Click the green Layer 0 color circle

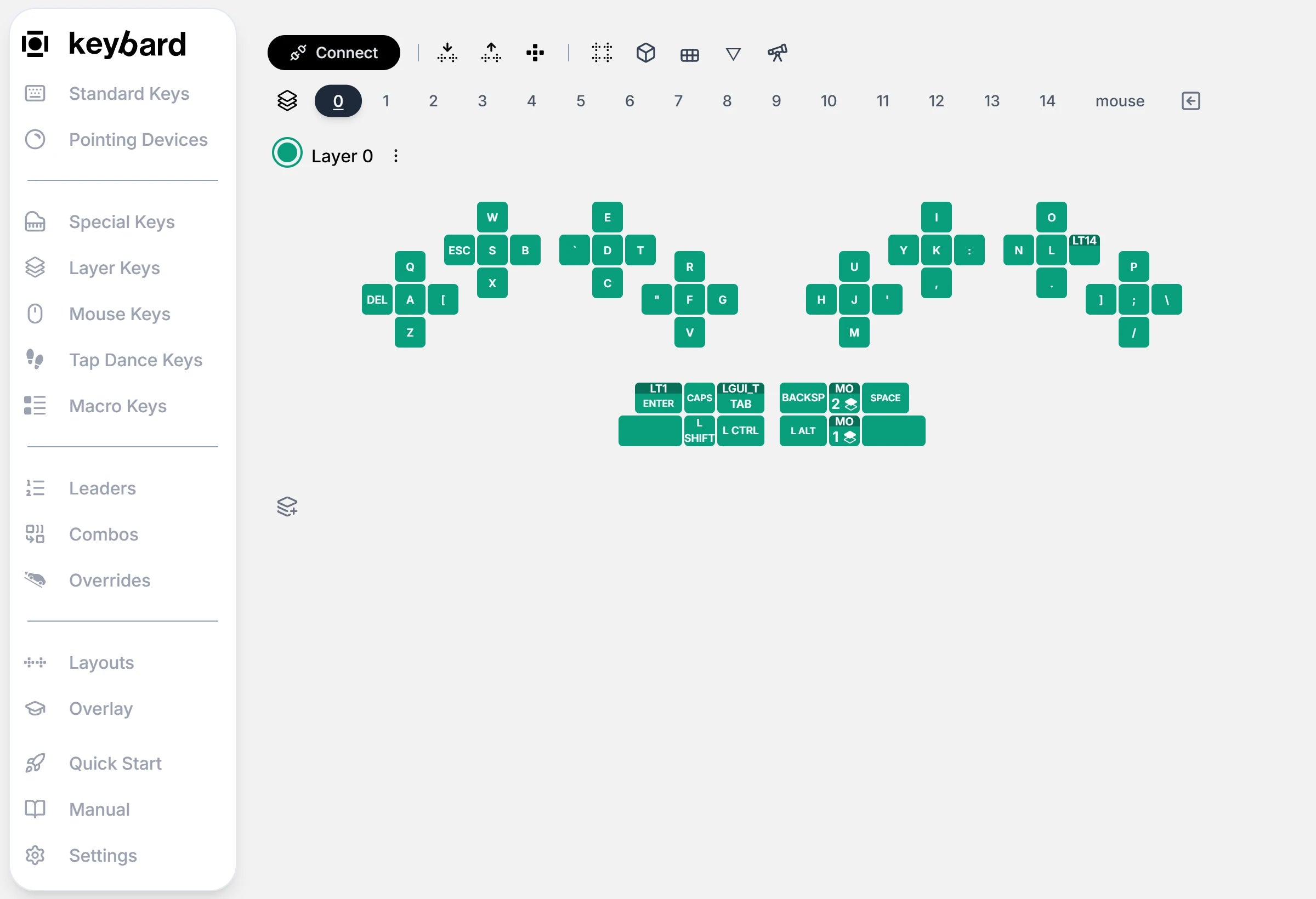coord(287,153)
